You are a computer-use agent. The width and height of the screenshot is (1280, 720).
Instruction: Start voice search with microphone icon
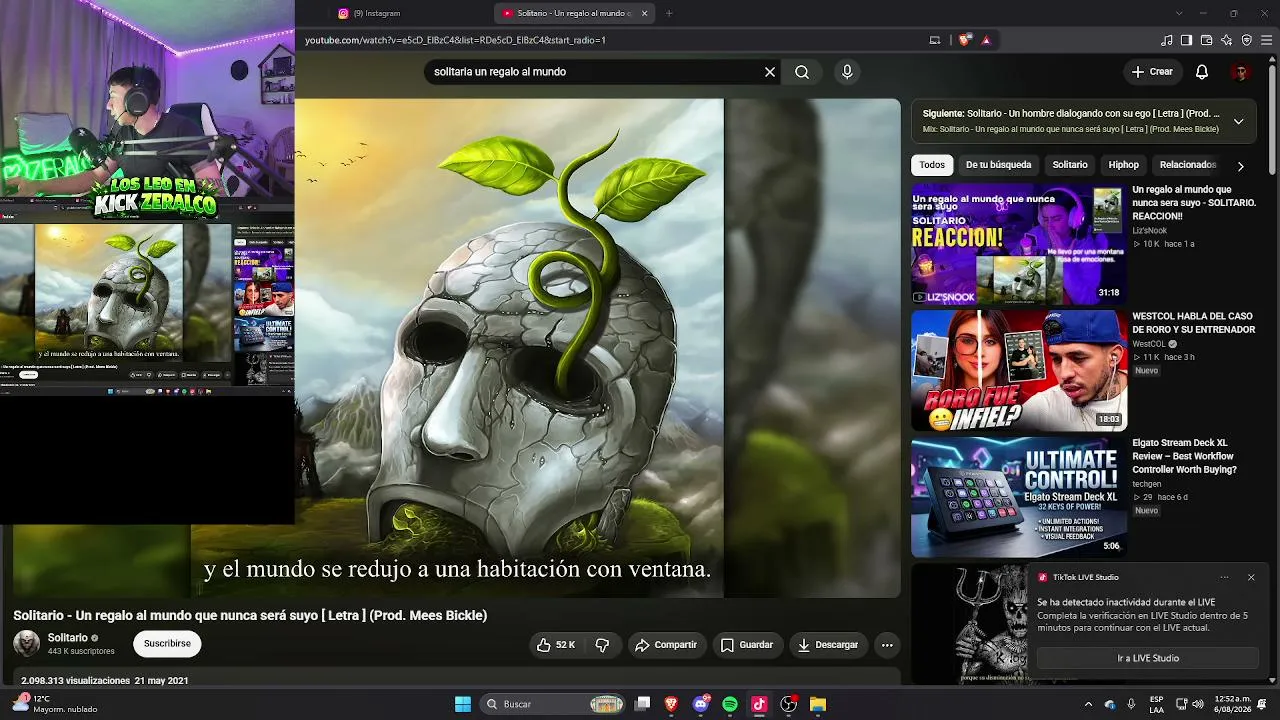pos(847,72)
